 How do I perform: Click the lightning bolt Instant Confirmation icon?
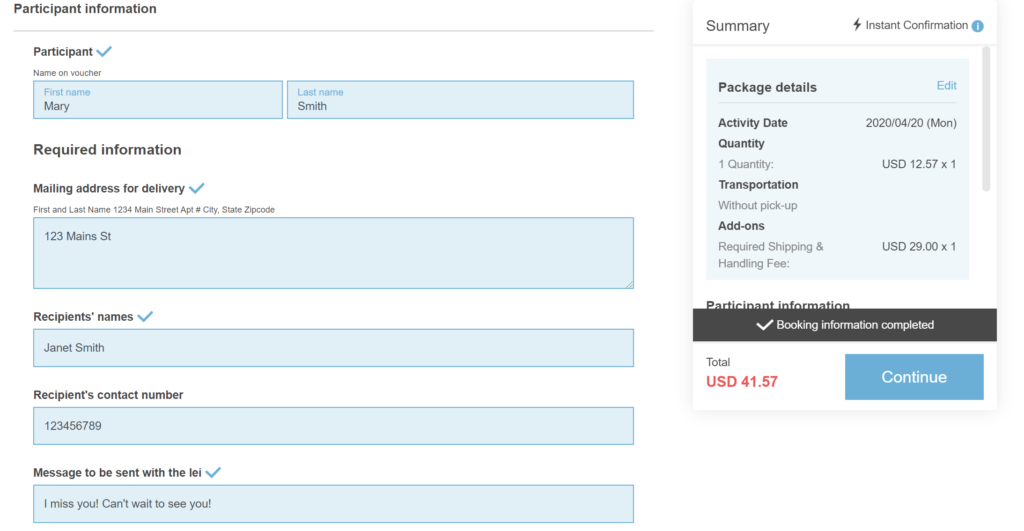coord(857,25)
